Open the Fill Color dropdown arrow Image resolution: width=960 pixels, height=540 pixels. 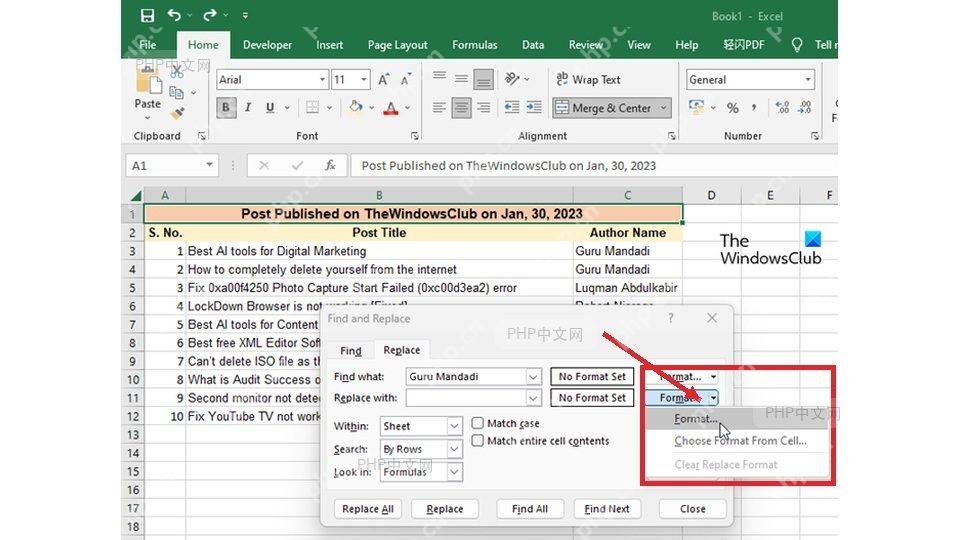(372, 108)
